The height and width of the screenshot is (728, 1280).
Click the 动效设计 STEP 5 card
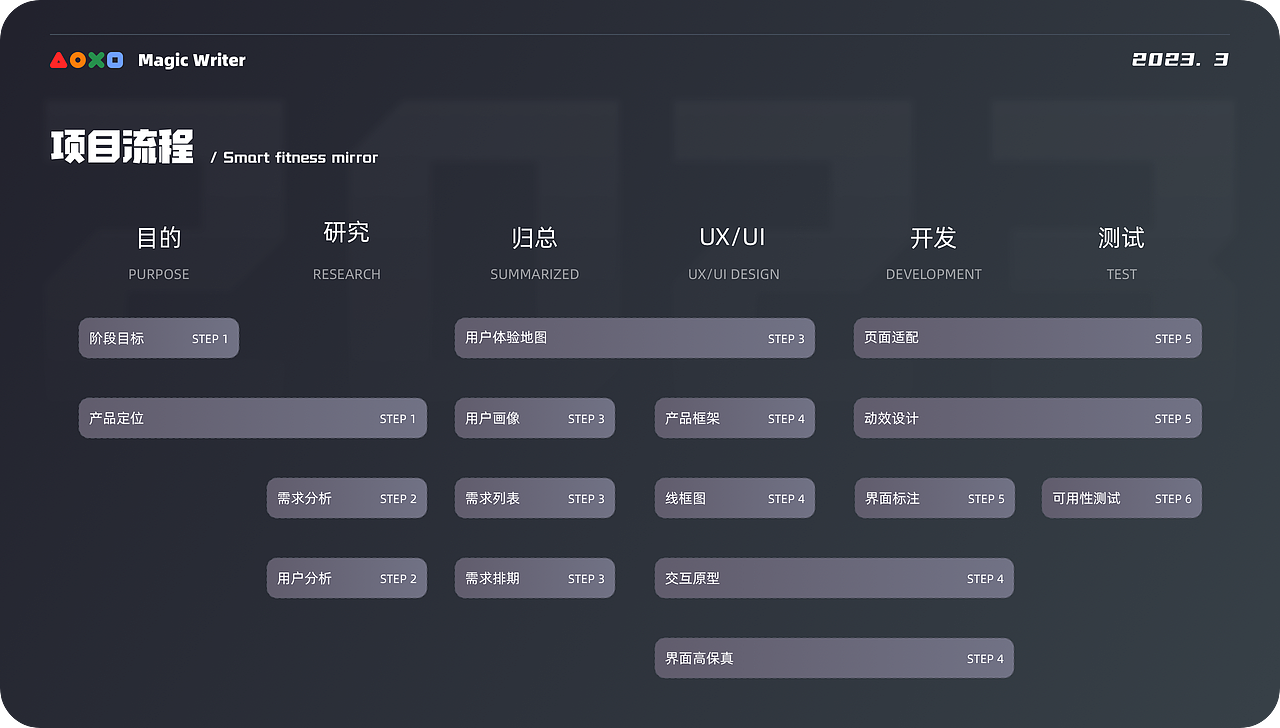[x=1027, y=418]
